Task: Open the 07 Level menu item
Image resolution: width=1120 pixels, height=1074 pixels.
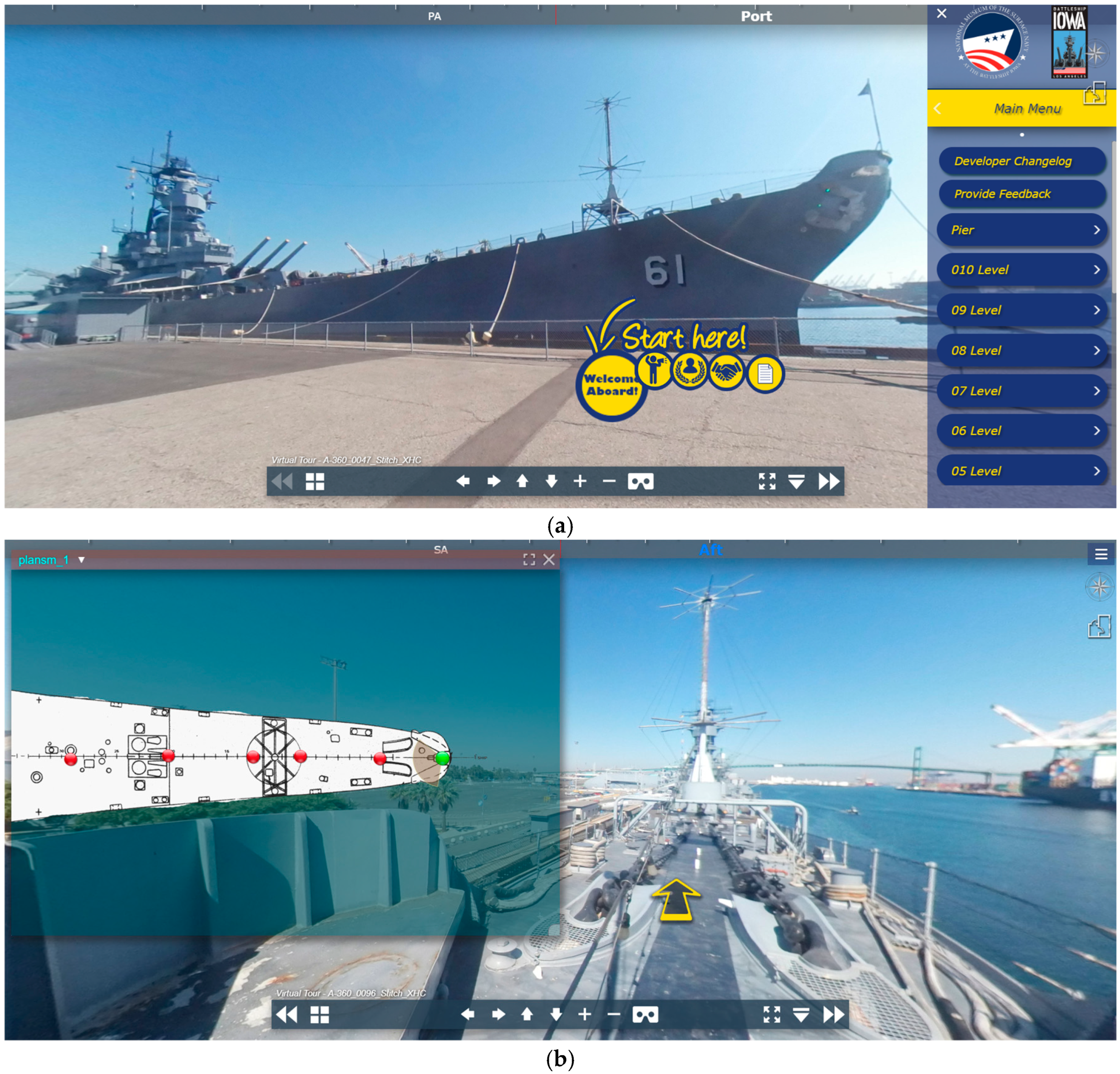Action: tap(1022, 391)
